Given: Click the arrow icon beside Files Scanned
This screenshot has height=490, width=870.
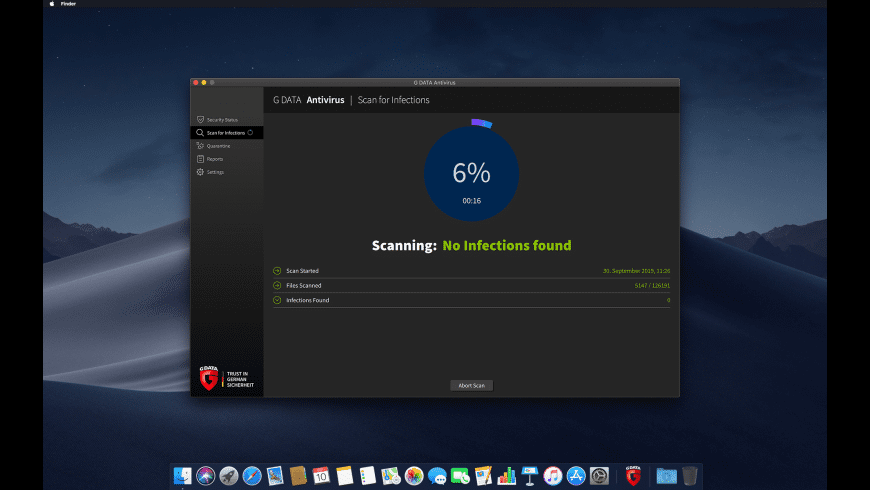Looking at the screenshot, I should click(x=277, y=285).
